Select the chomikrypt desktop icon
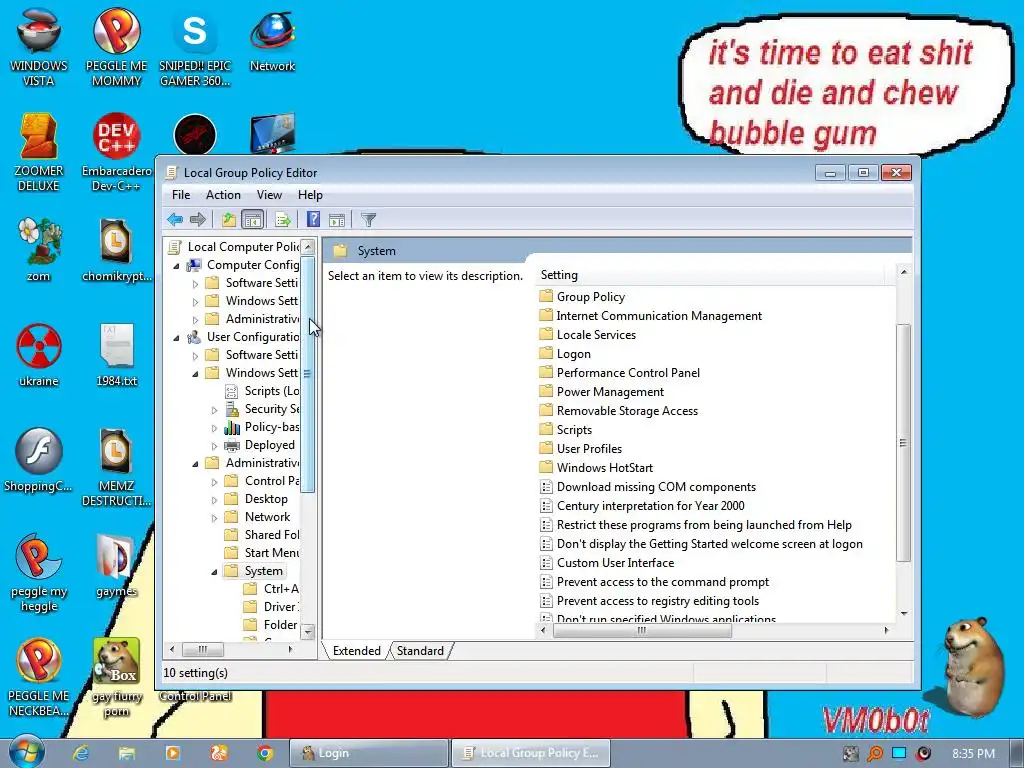 click(x=116, y=249)
